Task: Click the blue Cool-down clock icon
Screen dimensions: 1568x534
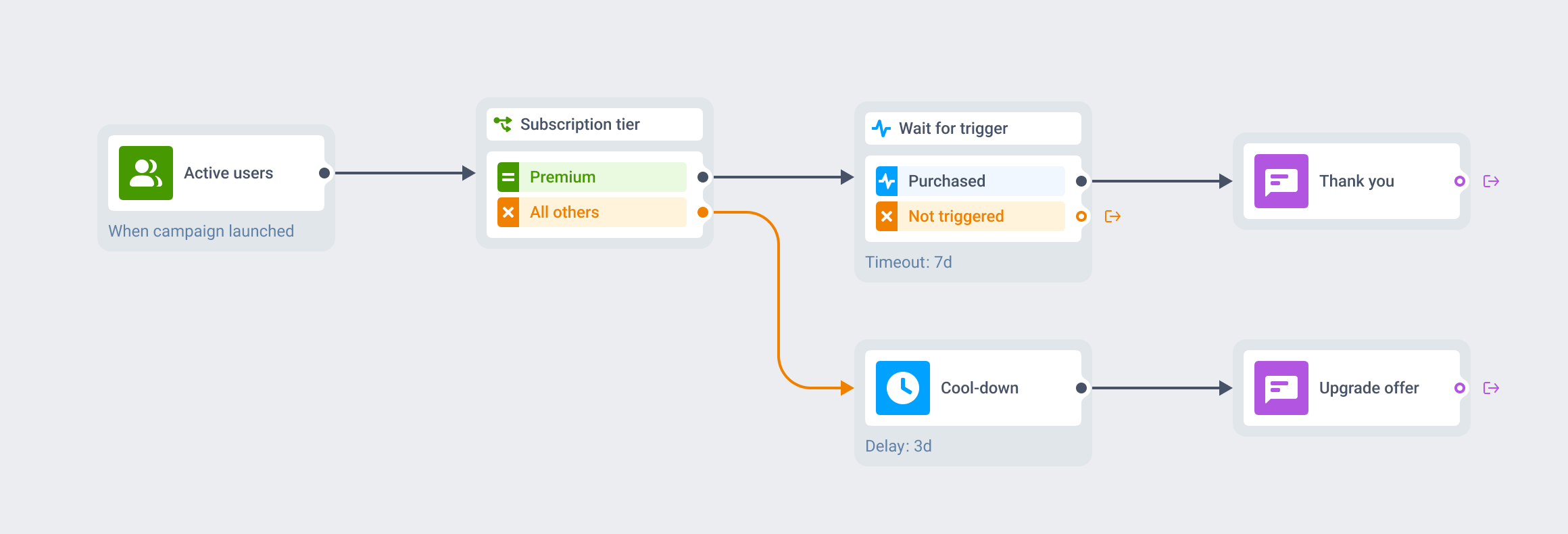Action: 903,388
